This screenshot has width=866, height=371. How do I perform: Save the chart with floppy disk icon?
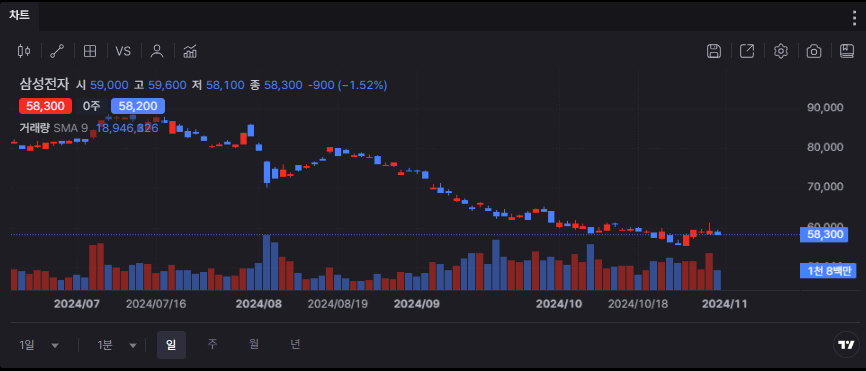(714, 51)
